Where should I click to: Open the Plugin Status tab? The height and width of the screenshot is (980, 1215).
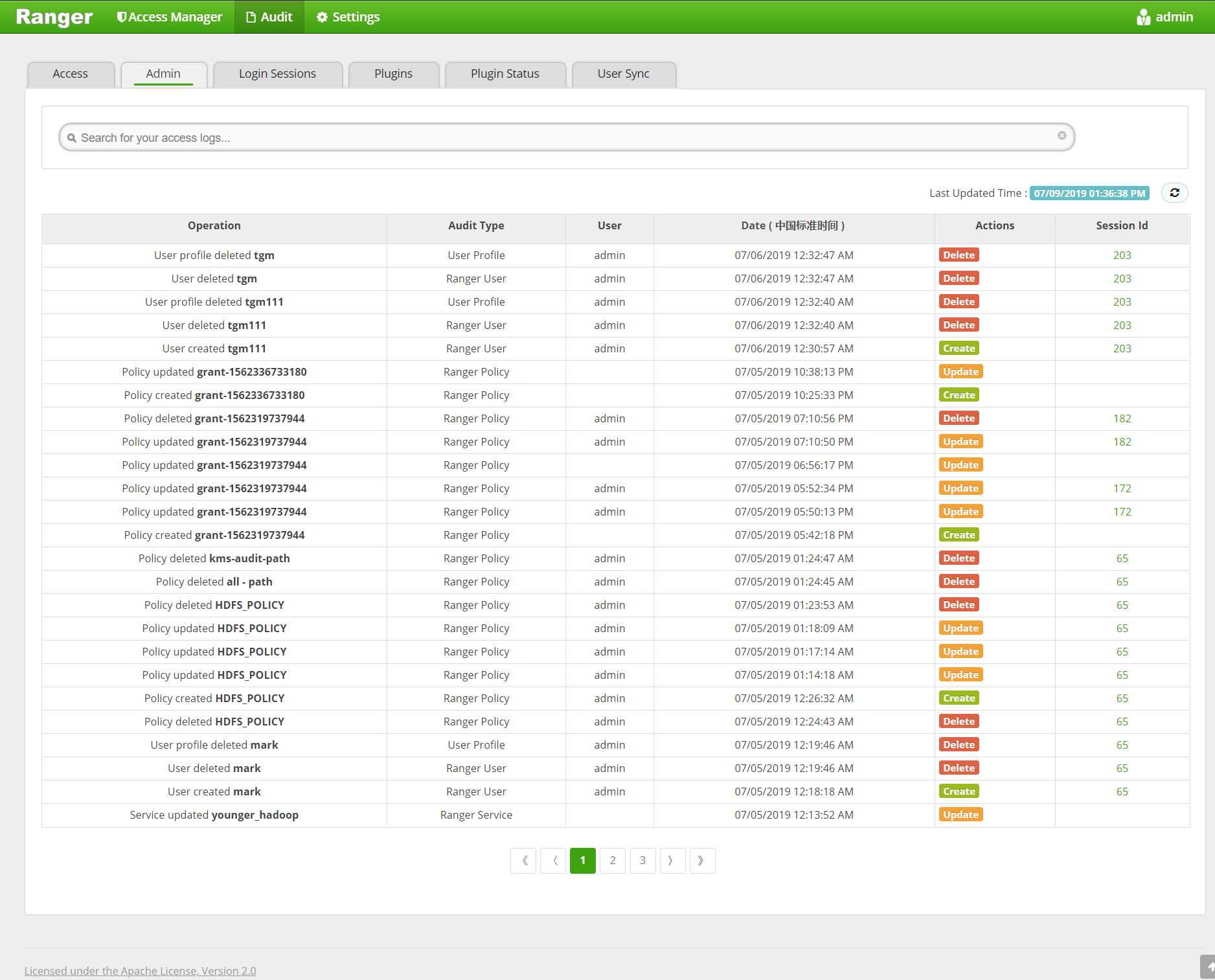(505, 74)
